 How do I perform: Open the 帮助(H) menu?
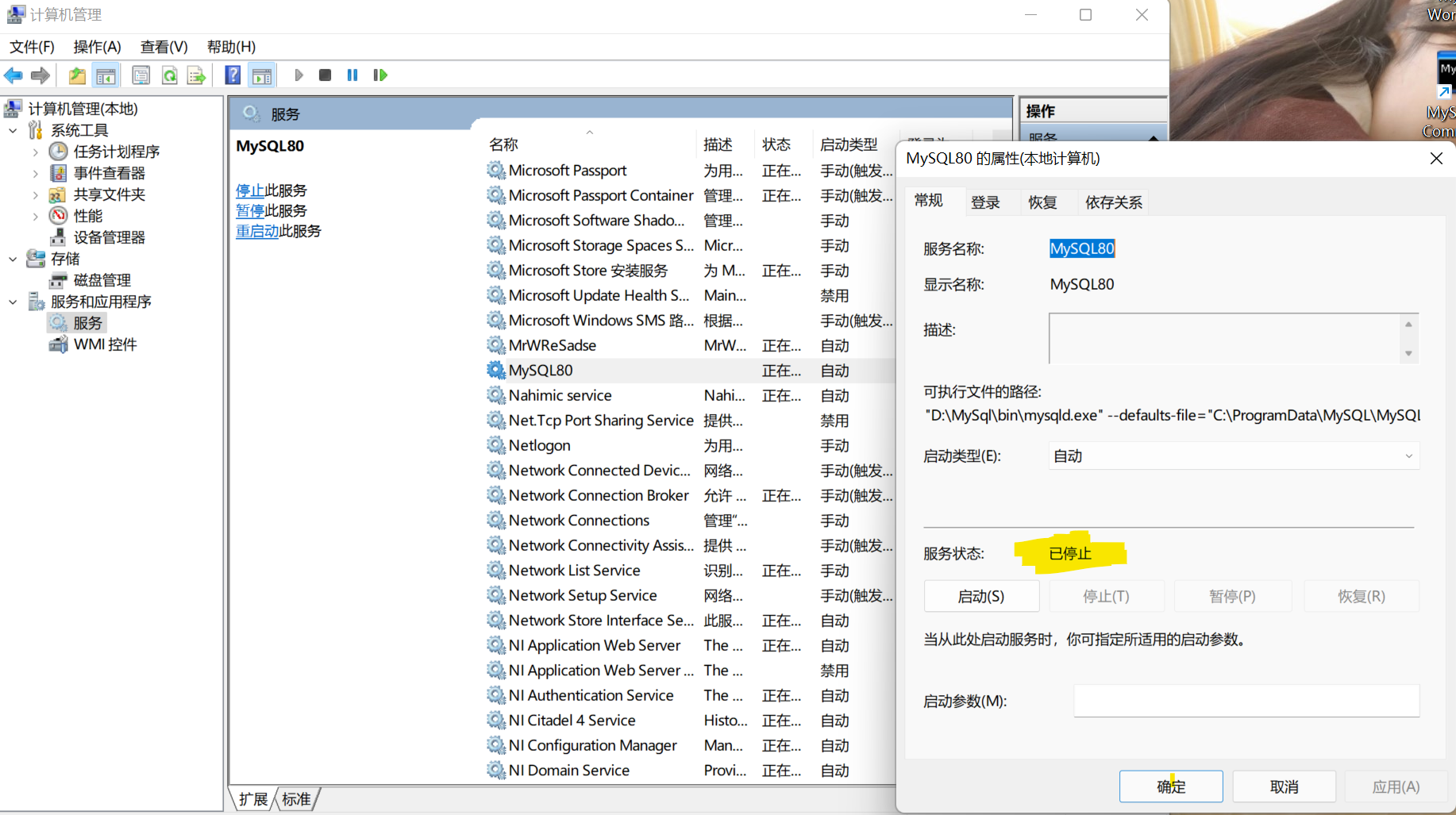(231, 47)
